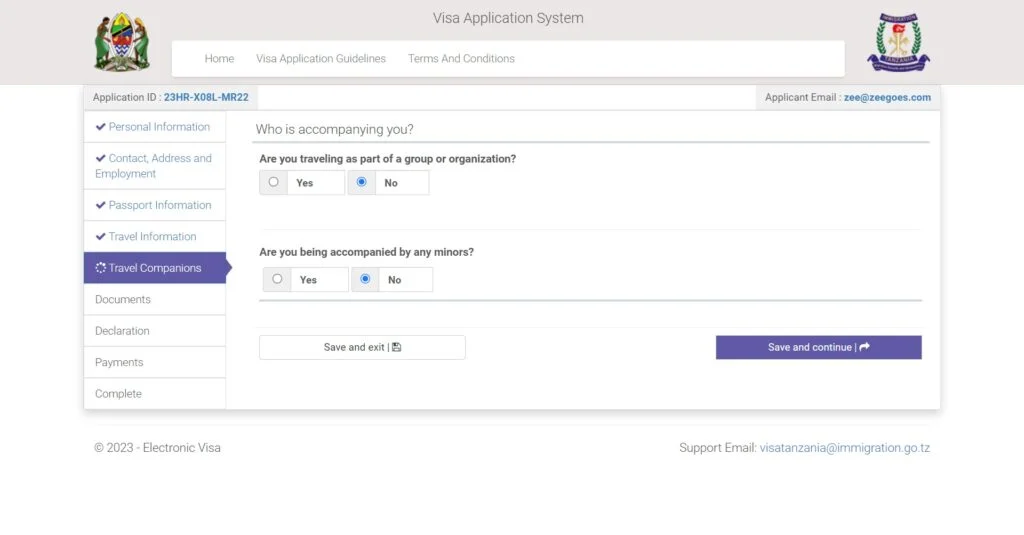1024x535 pixels.
Task: Click the Tanzania coat of arms logo
Action: click(x=122, y=43)
